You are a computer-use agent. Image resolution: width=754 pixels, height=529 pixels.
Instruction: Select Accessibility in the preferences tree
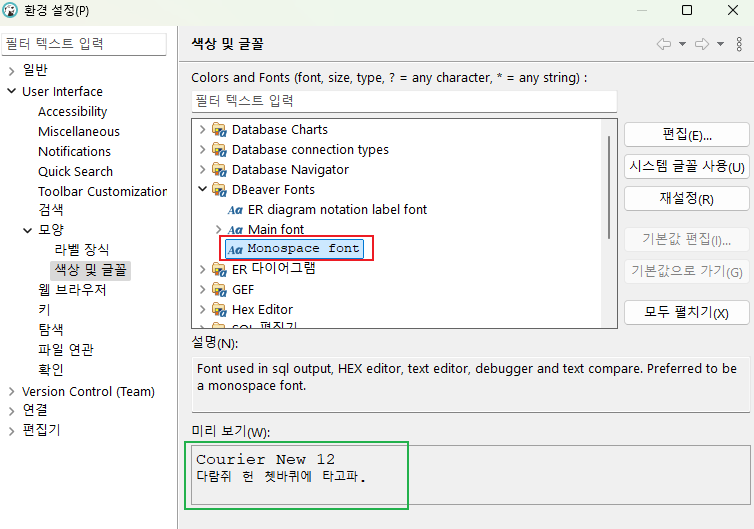tap(73, 112)
